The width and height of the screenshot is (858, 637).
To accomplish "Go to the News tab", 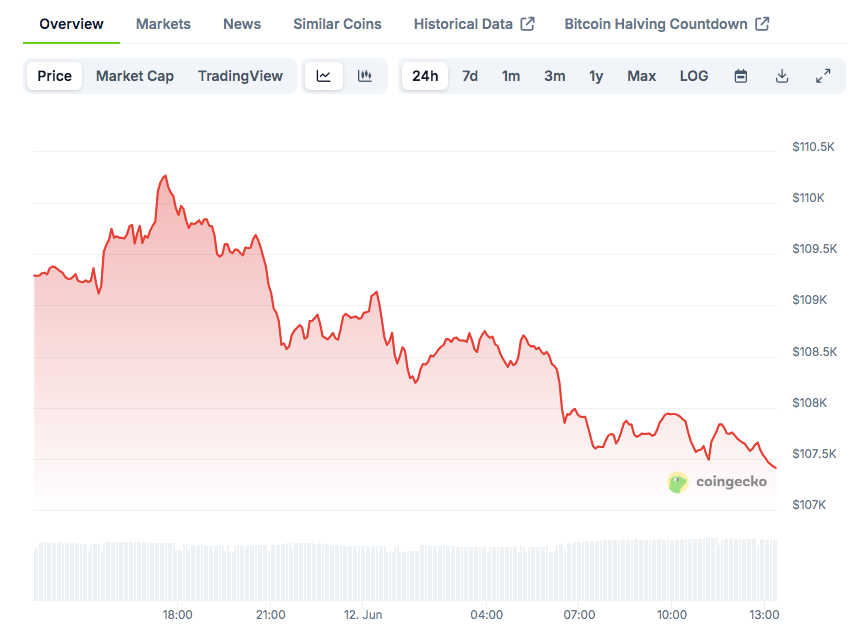I will (x=242, y=24).
